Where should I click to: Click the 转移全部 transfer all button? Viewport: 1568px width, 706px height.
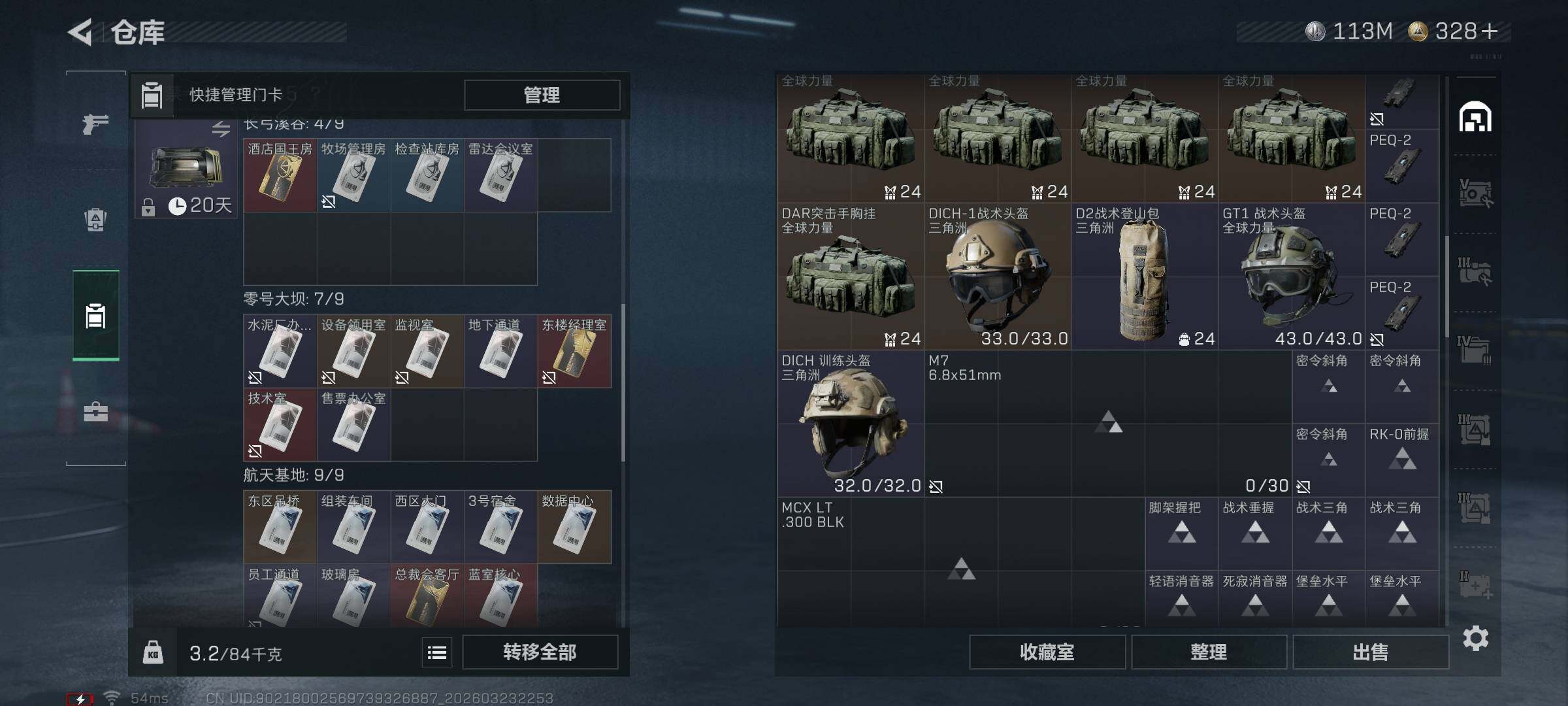click(540, 652)
